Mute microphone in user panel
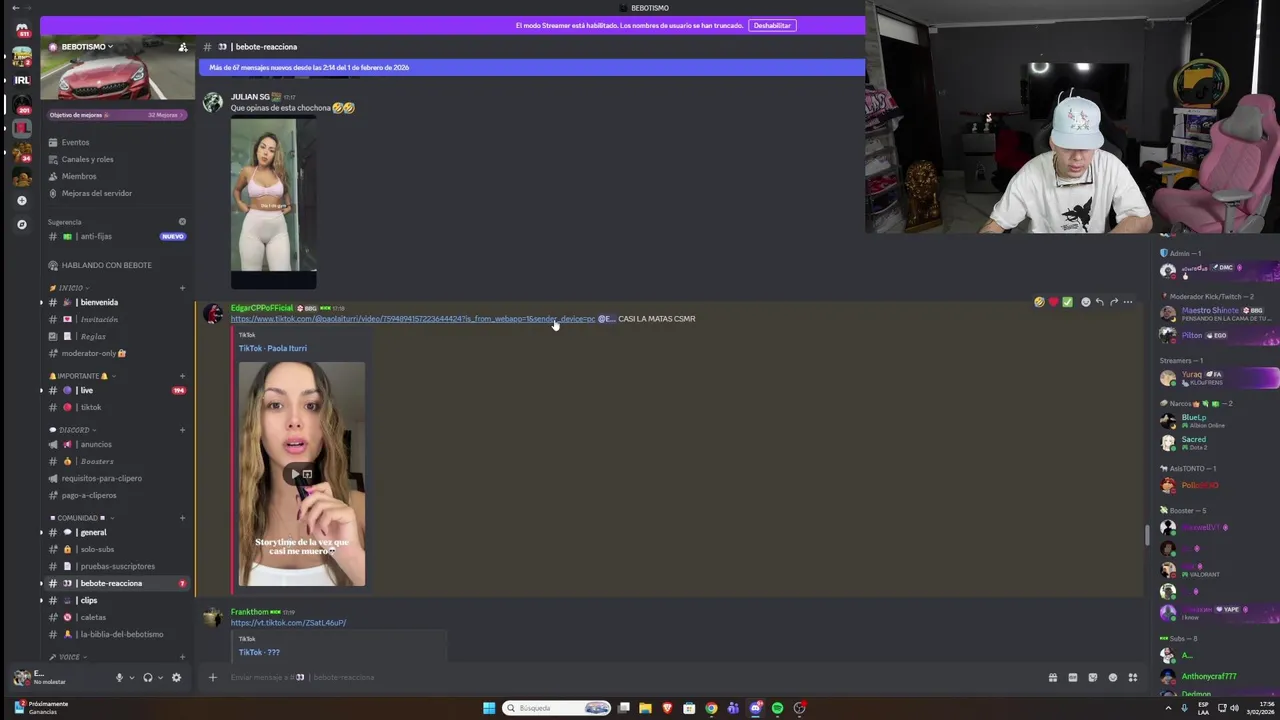This screenshot has height=720, width=1280. [x=119, y=677]
